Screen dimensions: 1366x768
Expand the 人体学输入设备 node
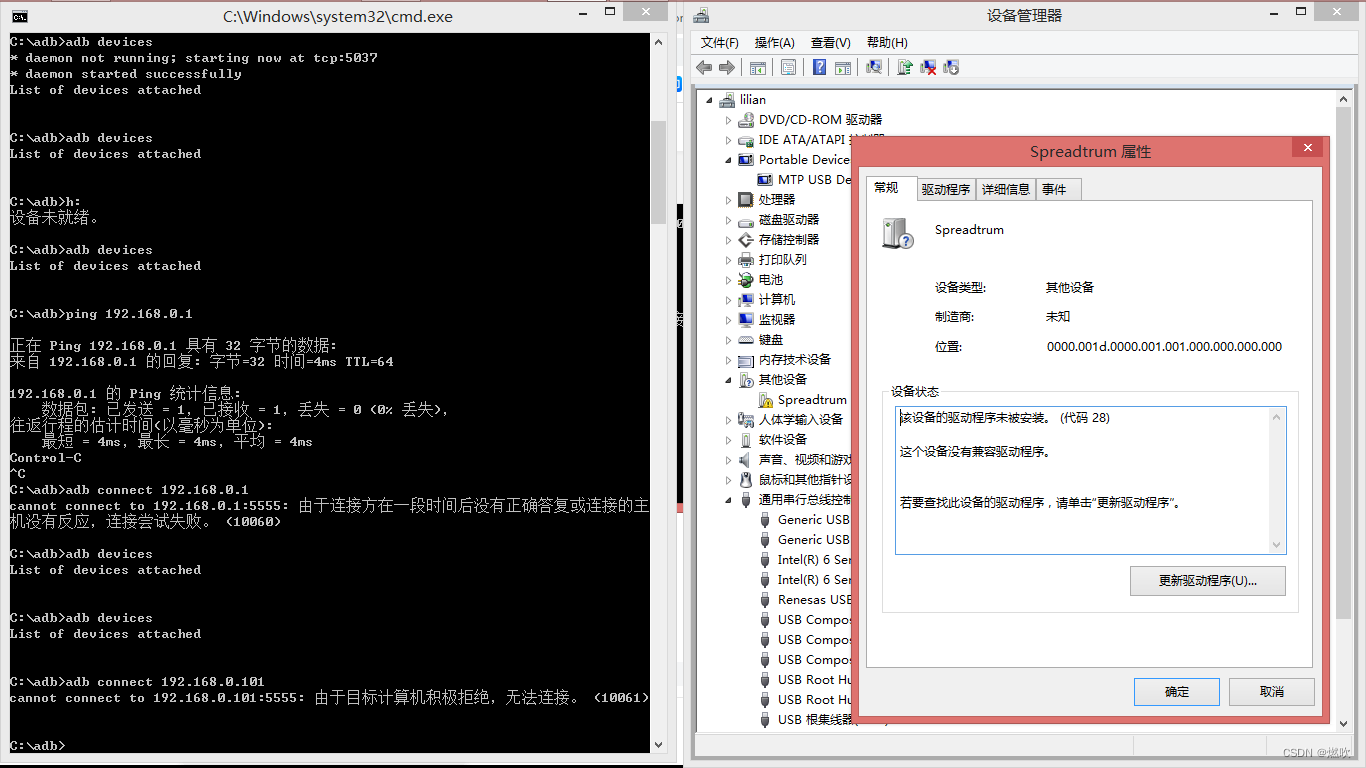pyautogui.click(x=729, y=420)
